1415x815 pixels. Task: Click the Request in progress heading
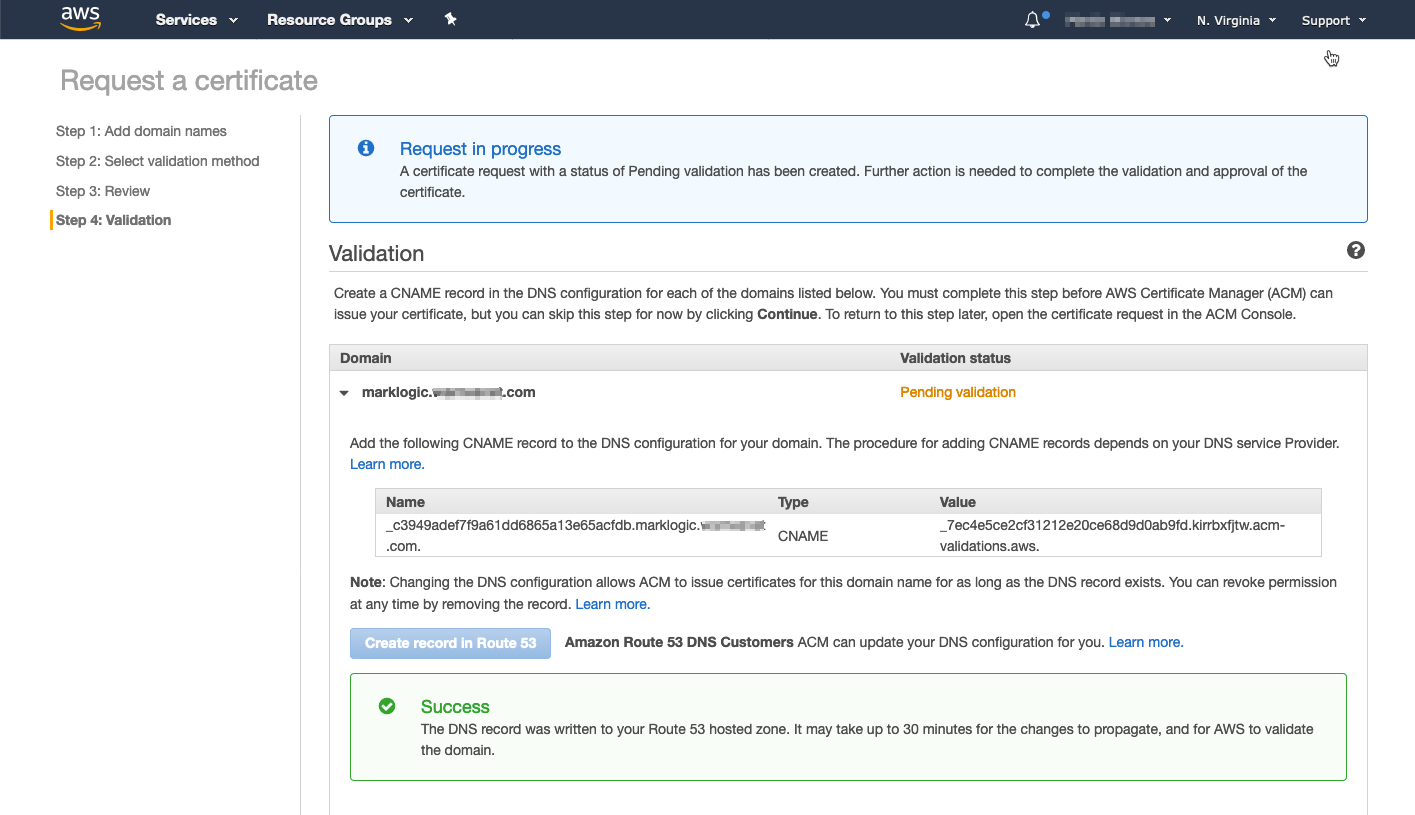pos(480,149)
